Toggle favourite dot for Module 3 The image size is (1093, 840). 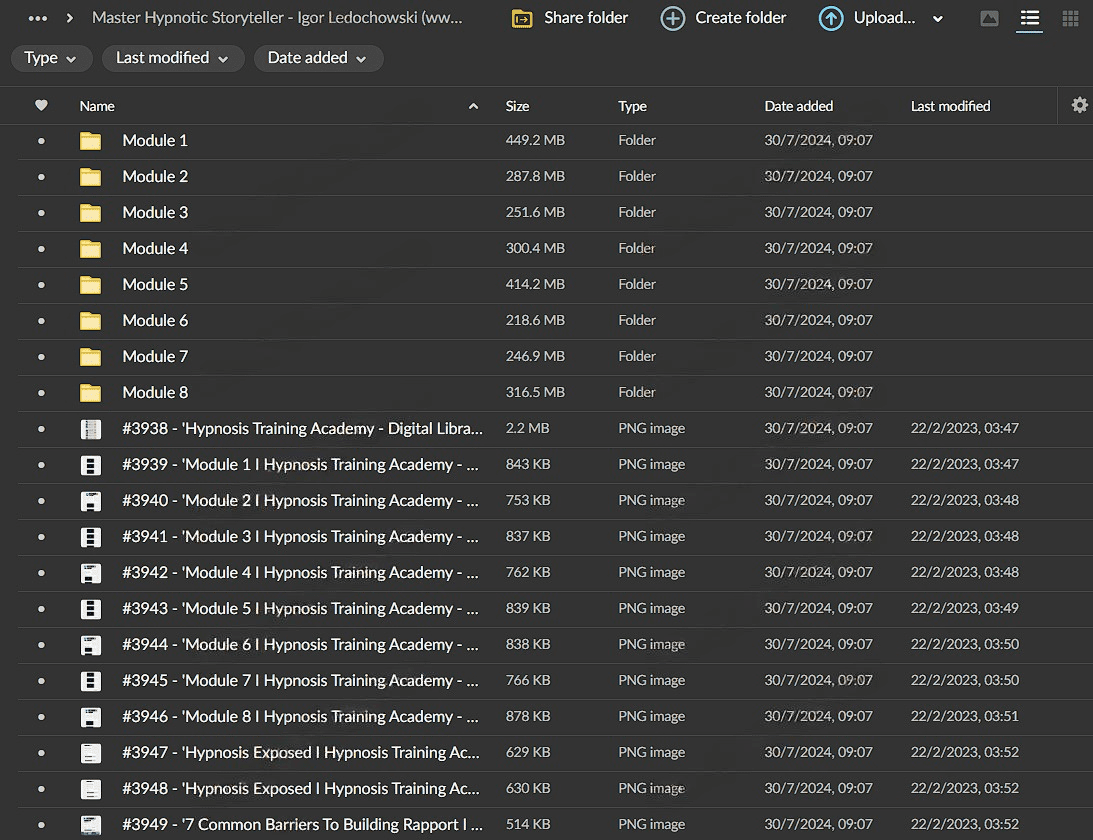(41, 213)
